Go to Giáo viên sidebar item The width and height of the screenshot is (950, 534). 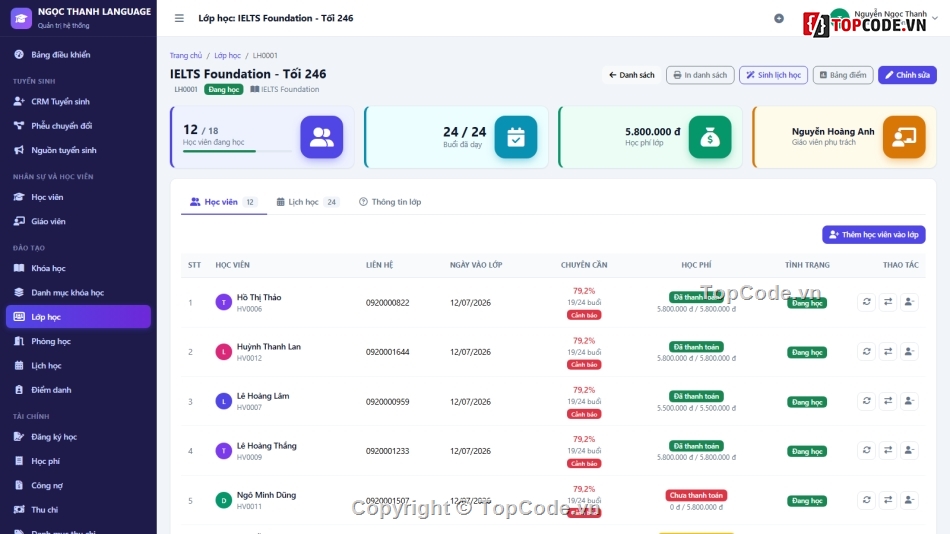click(x=78, y=221)
